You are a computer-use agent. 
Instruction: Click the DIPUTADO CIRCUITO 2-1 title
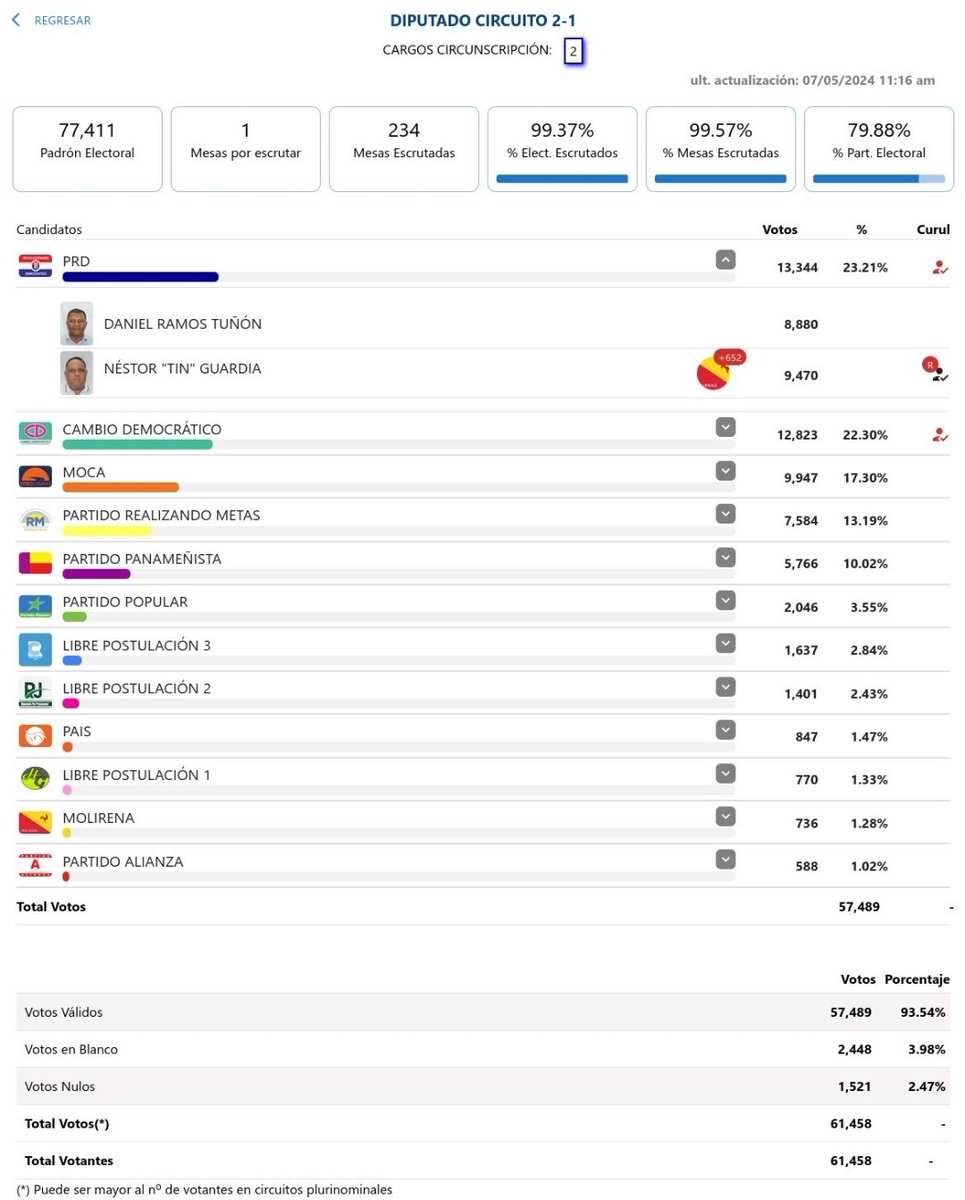483,20
